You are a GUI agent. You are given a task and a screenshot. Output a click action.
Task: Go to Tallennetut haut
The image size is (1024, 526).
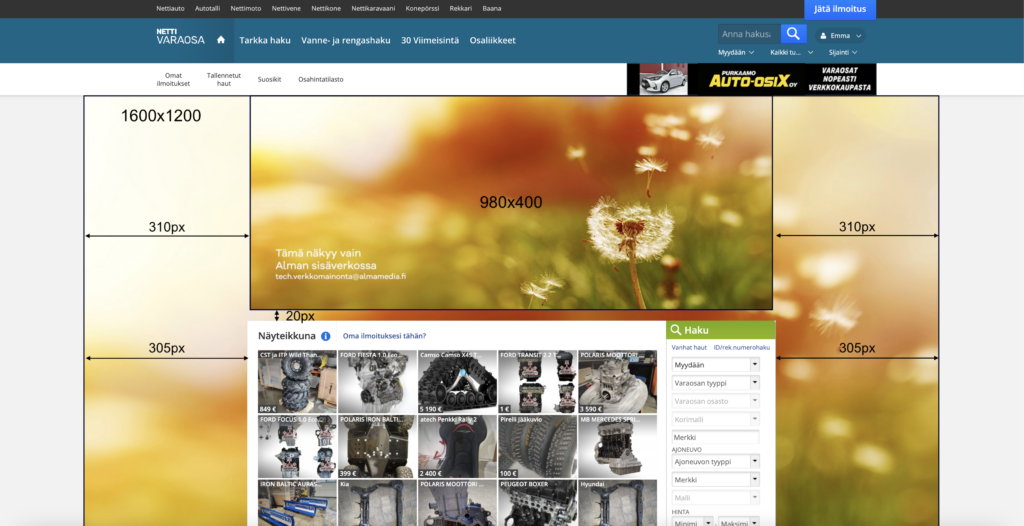point(224,79)
